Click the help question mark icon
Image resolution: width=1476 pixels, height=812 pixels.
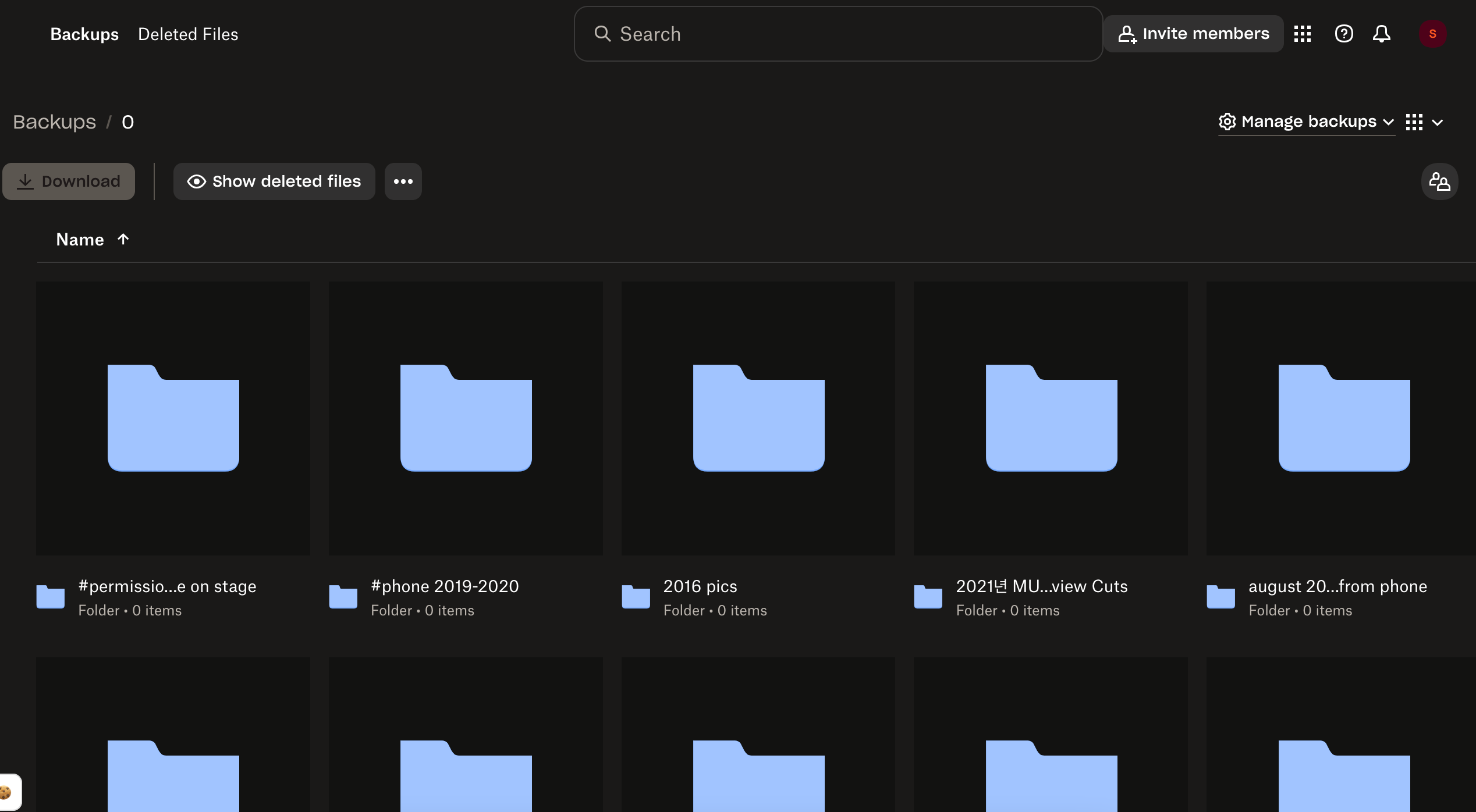tap(1344, 34)
